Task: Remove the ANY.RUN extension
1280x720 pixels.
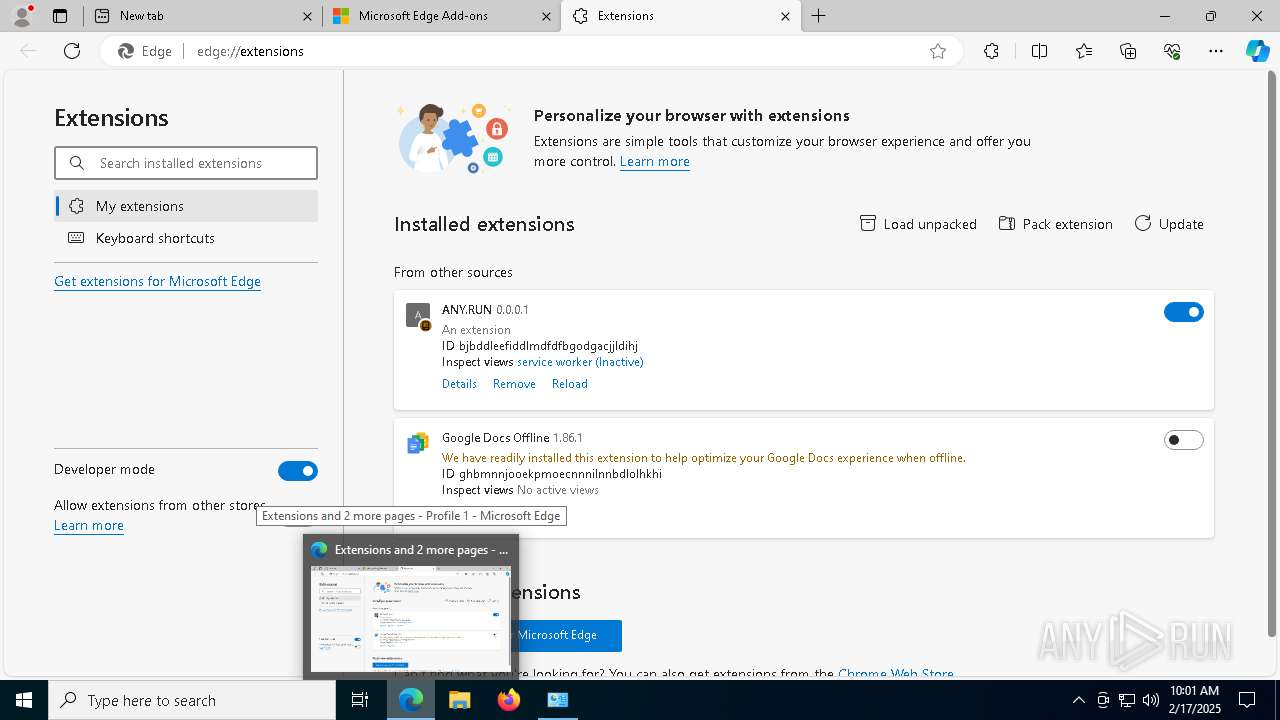Action: 514,384
